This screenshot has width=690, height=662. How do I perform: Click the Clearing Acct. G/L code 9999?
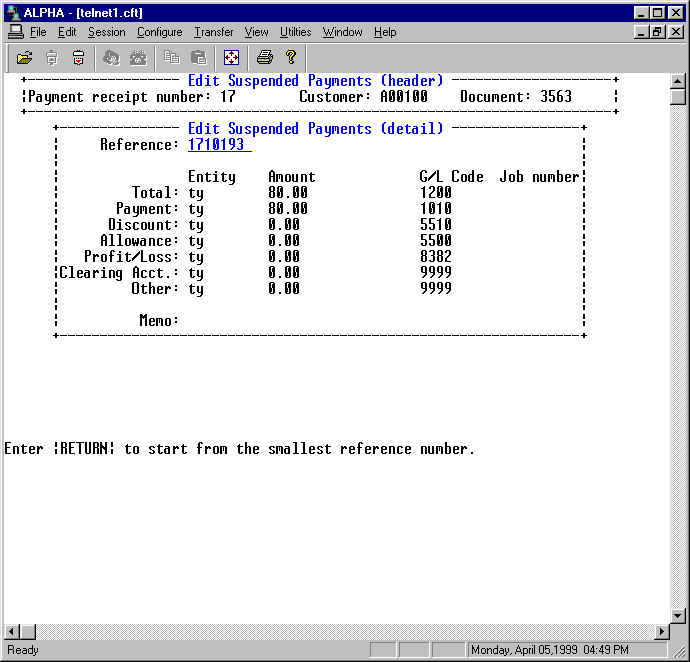click(436, 272)
